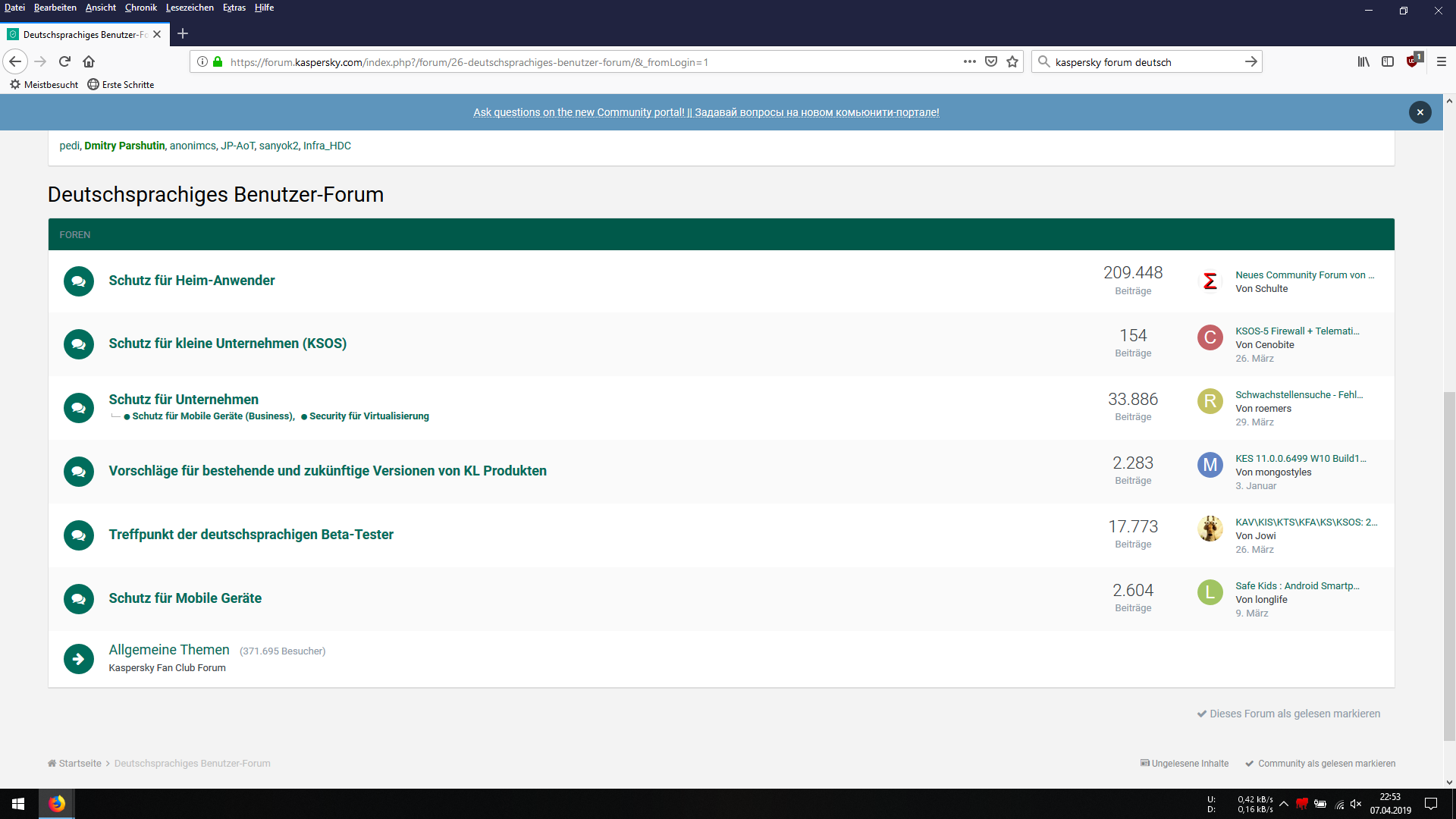The height and width of the screenshot is (819, 1456).
Task: Mark forum read via Dieses Forum als gelesen markieren
Action: pyautogui.click(x=1289, y=714)
